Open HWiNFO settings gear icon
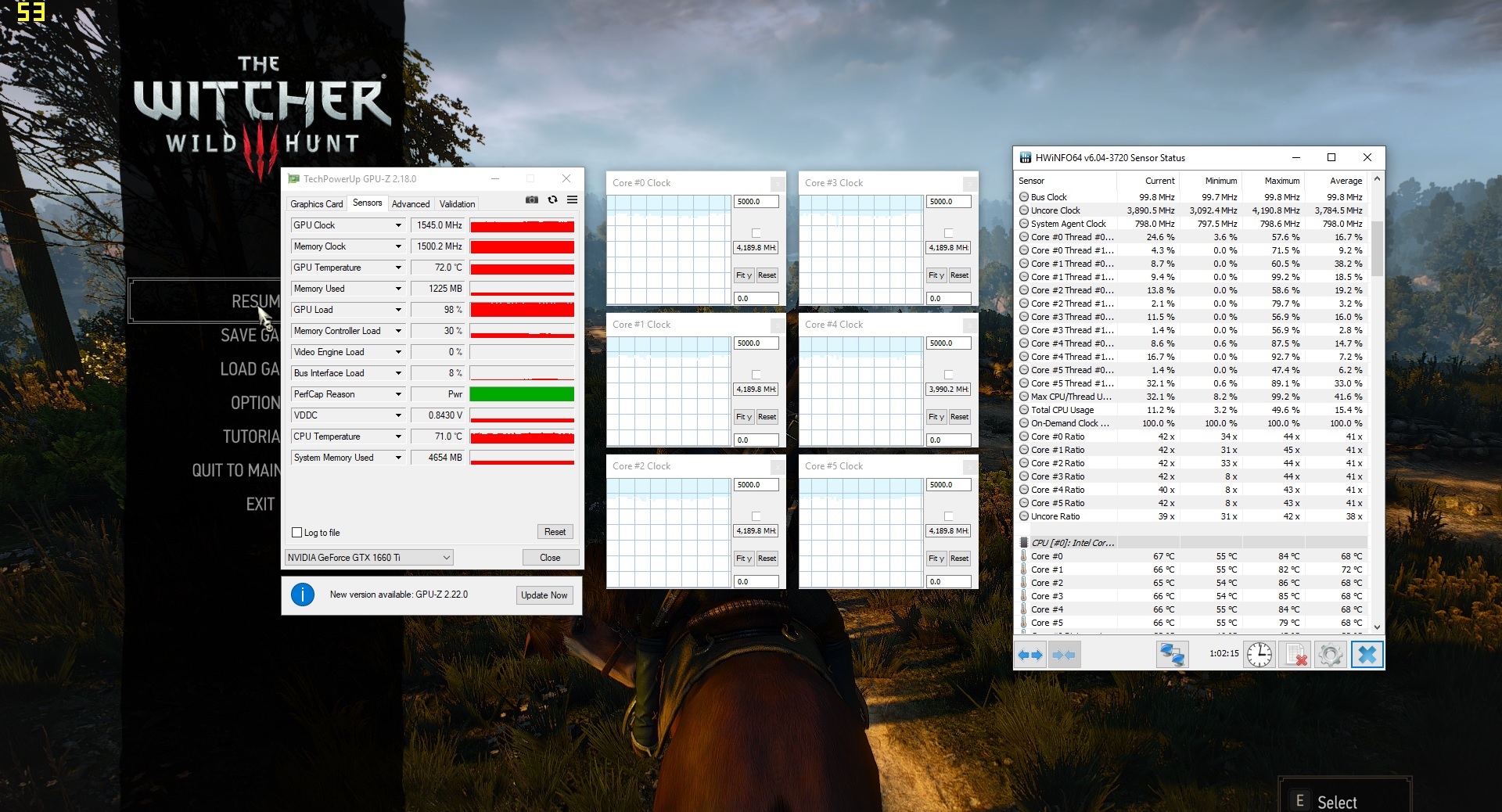 pyautogui.click(x=1331, y=655)
